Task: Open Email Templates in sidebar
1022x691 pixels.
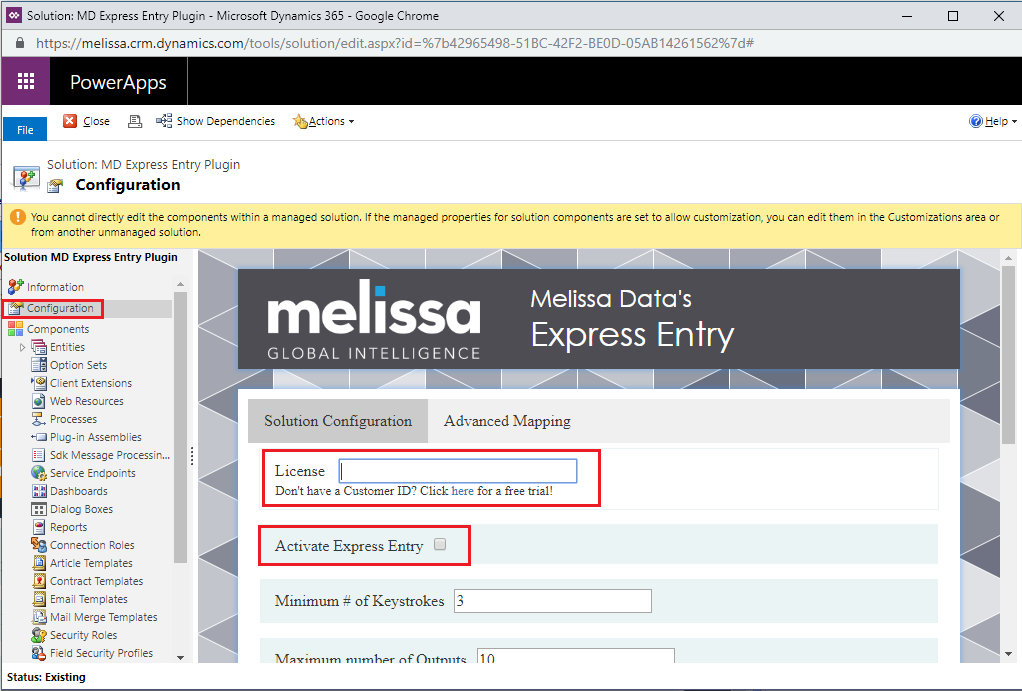Action: coord(88,599)
